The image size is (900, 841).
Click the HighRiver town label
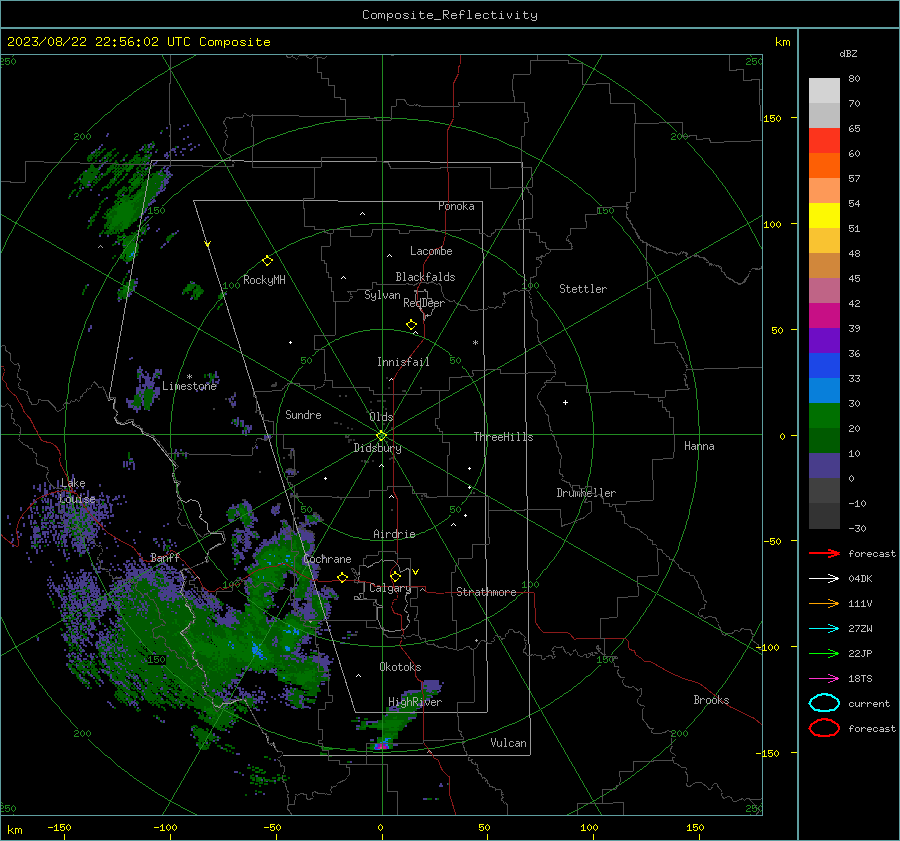415,702
